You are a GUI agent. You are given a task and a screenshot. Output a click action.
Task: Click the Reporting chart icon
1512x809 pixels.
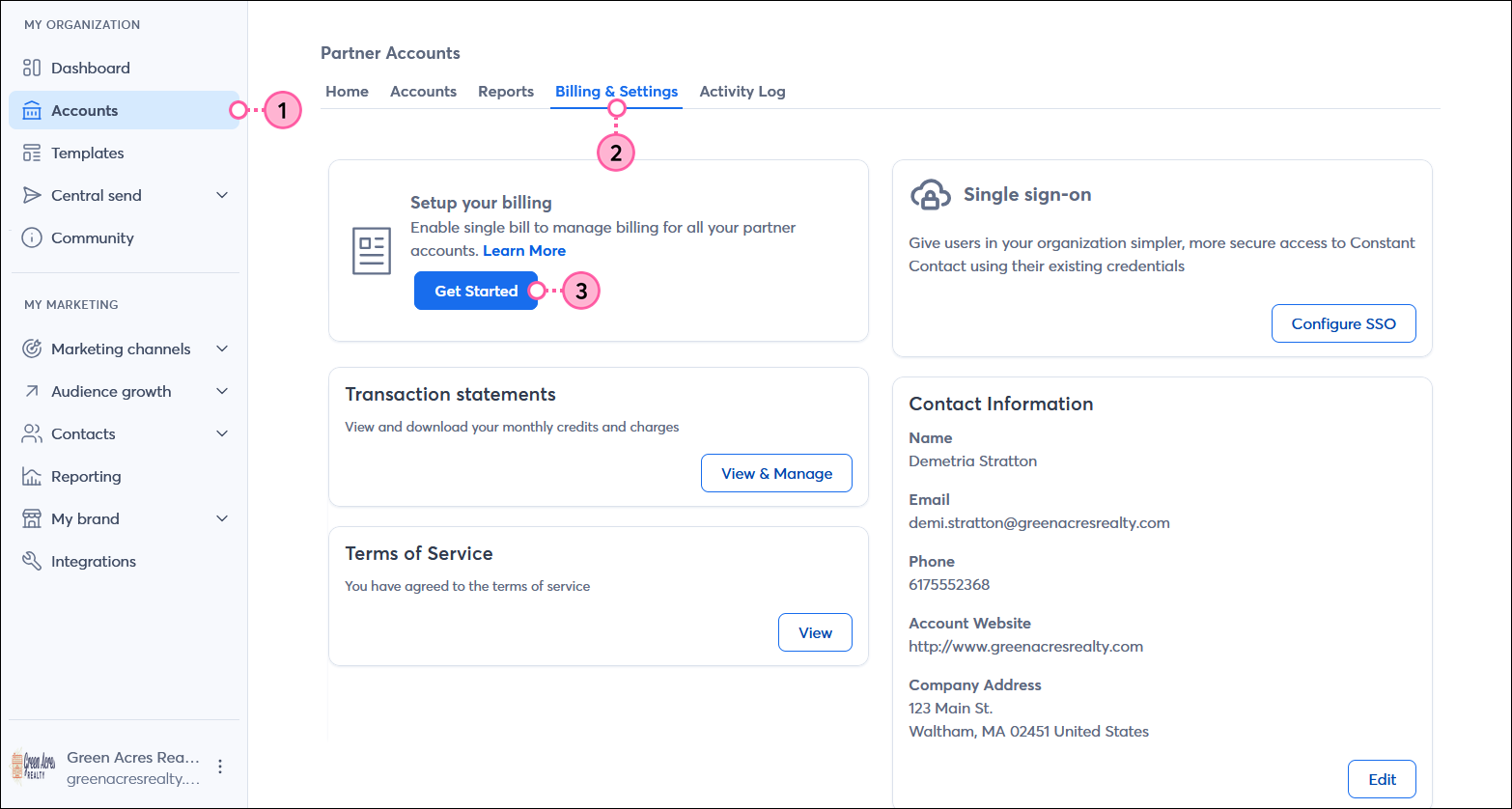point(32,476)
